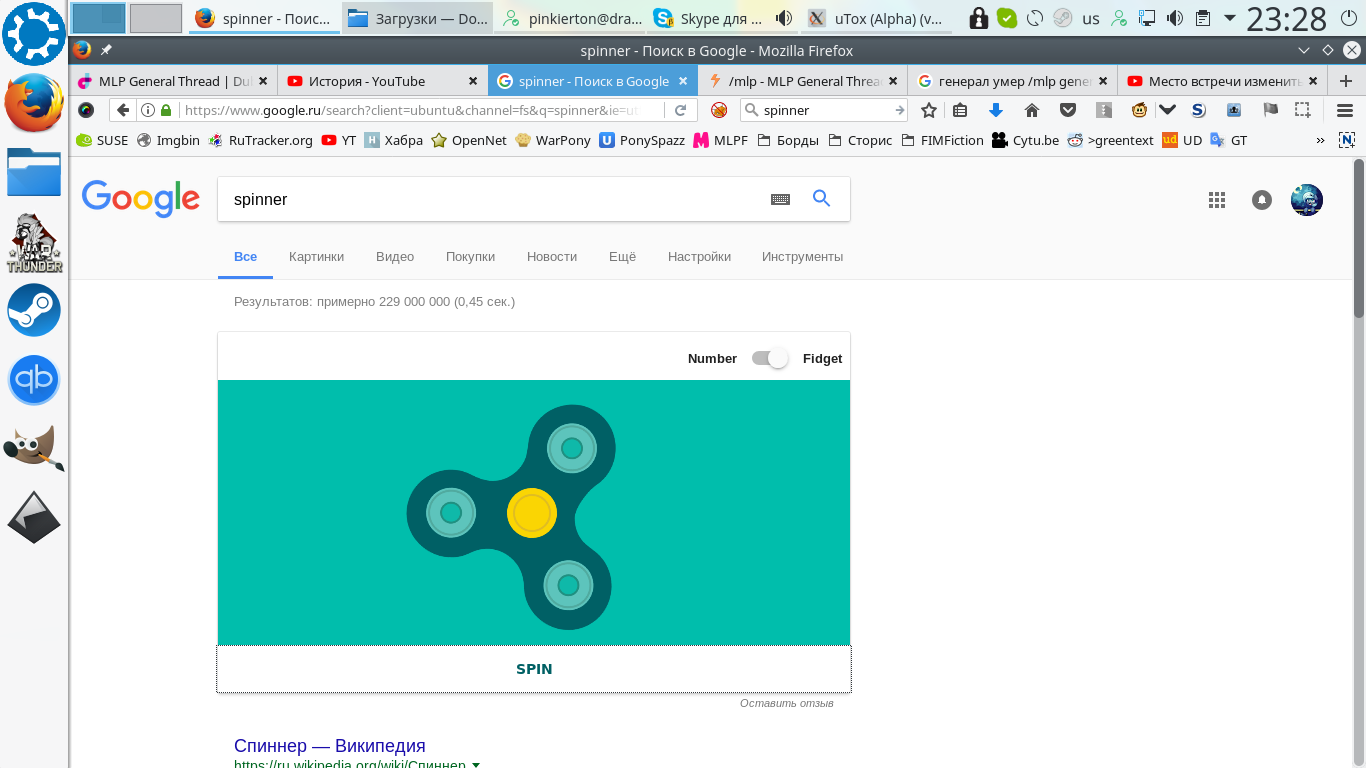
Task: Click the tab audio speaker icon in taskbar
Action: pos(784,18)
